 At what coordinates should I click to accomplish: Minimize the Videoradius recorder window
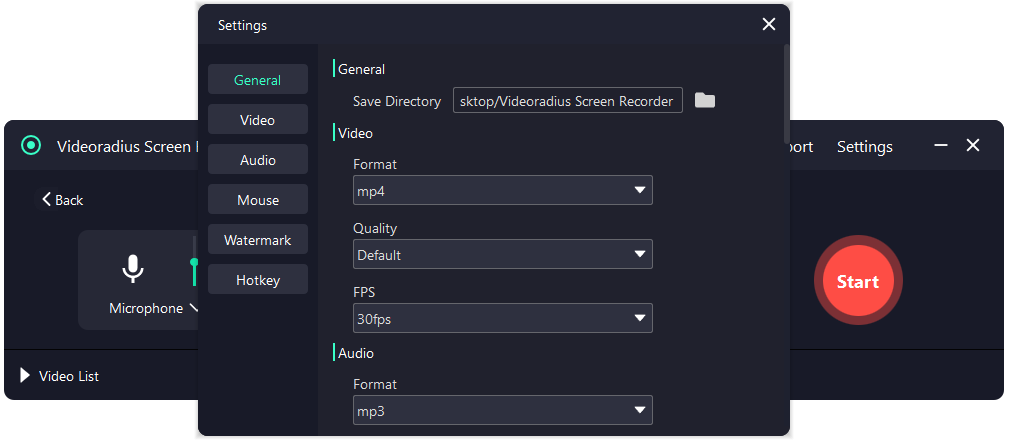(941, 145)
